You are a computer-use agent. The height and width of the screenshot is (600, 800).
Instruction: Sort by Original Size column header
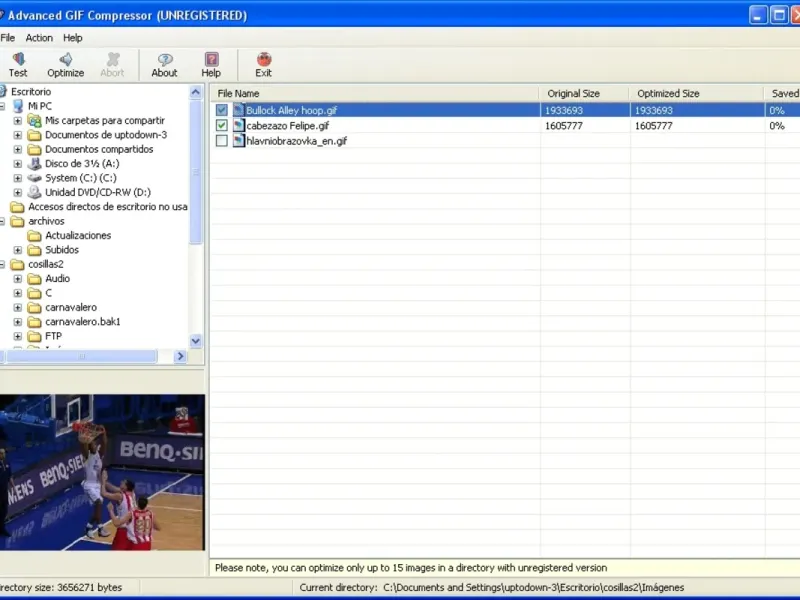pyautogui.click(x=573, y=94)
